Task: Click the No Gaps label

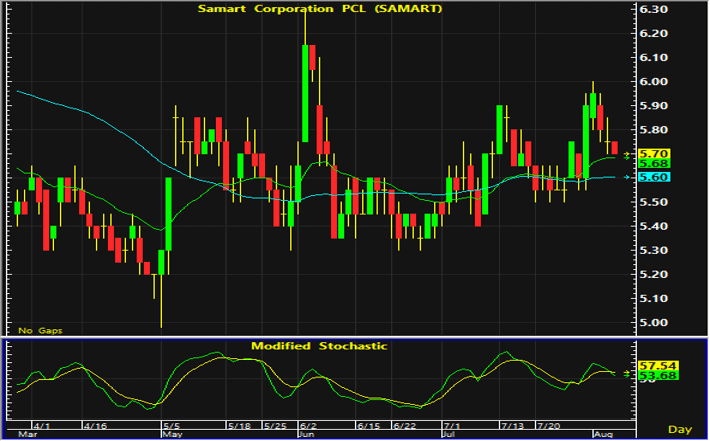Action: tap(40, 331)
